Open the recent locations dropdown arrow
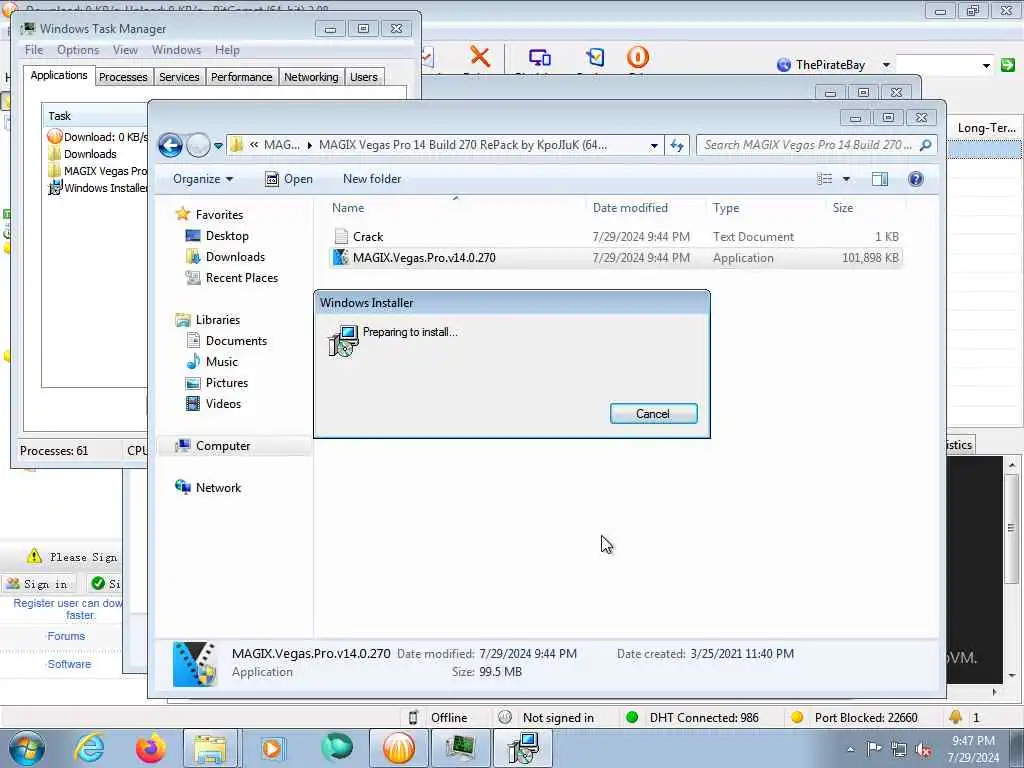 pos(218,146)
